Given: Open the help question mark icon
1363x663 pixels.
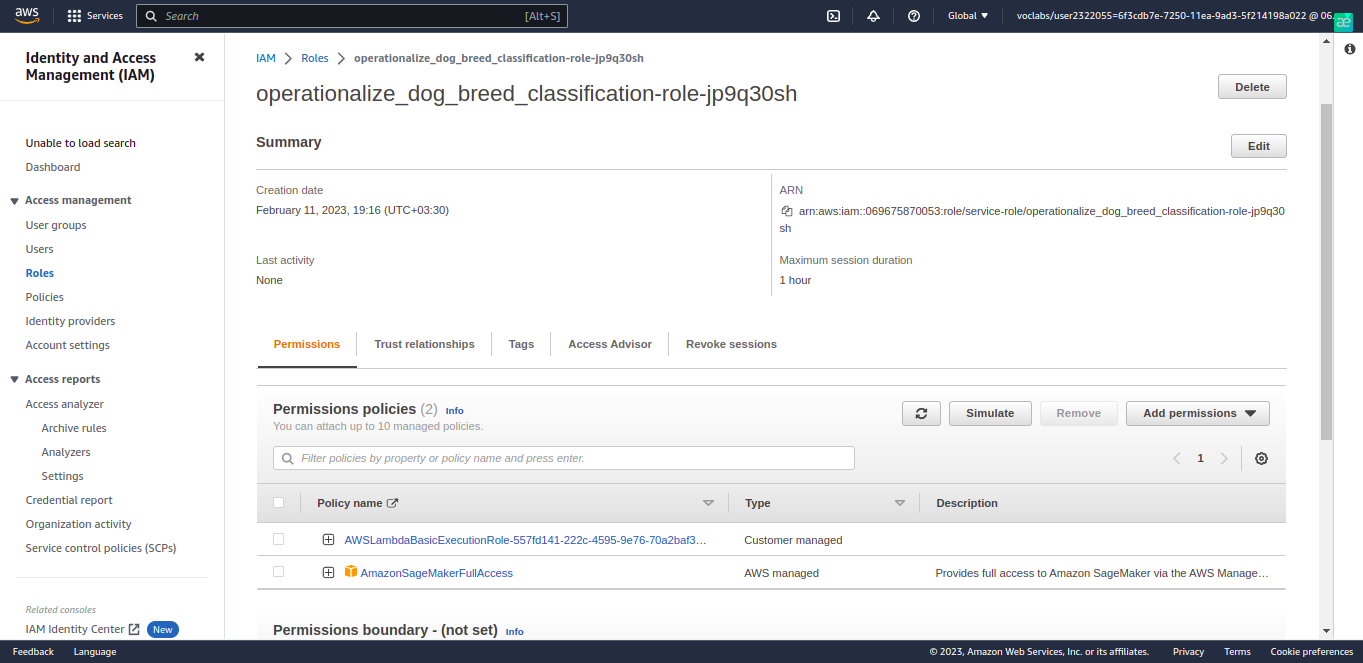Looking at the screenshot, I should coord(914,16).
